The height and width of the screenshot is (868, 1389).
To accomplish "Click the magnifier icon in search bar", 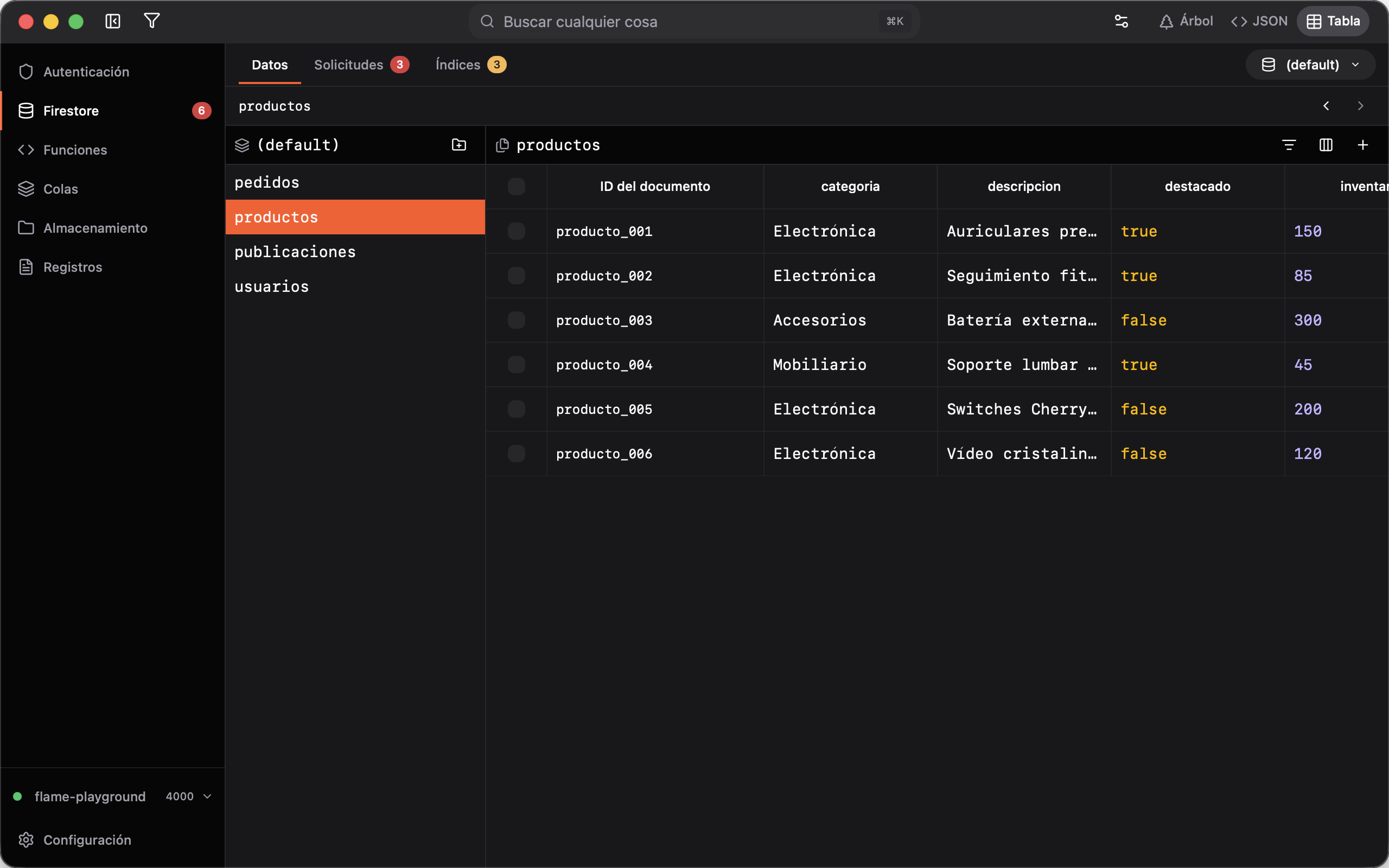I will pos(487,21).
